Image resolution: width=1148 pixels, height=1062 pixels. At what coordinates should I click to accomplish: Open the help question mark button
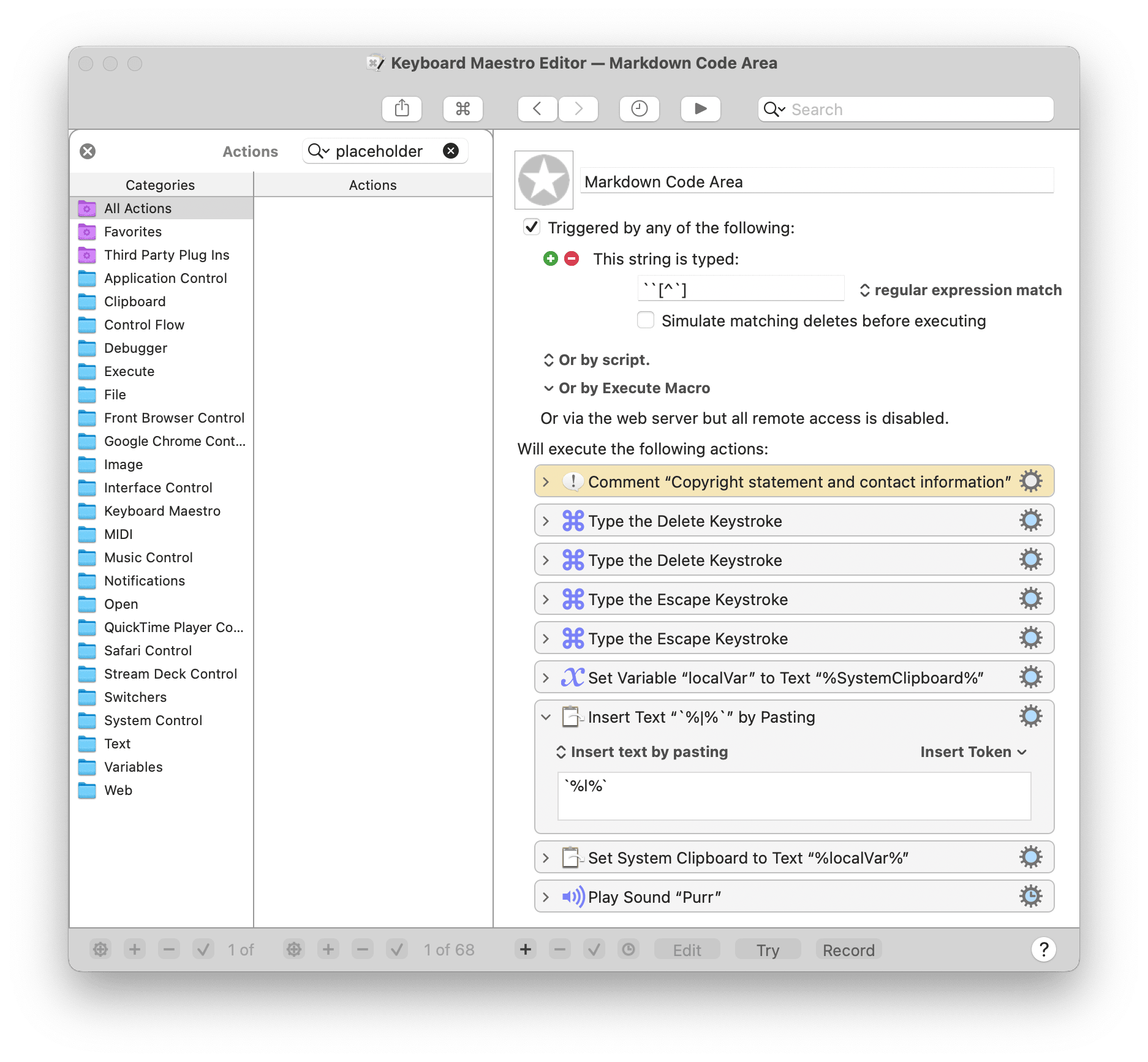[x=1044, y=949]
